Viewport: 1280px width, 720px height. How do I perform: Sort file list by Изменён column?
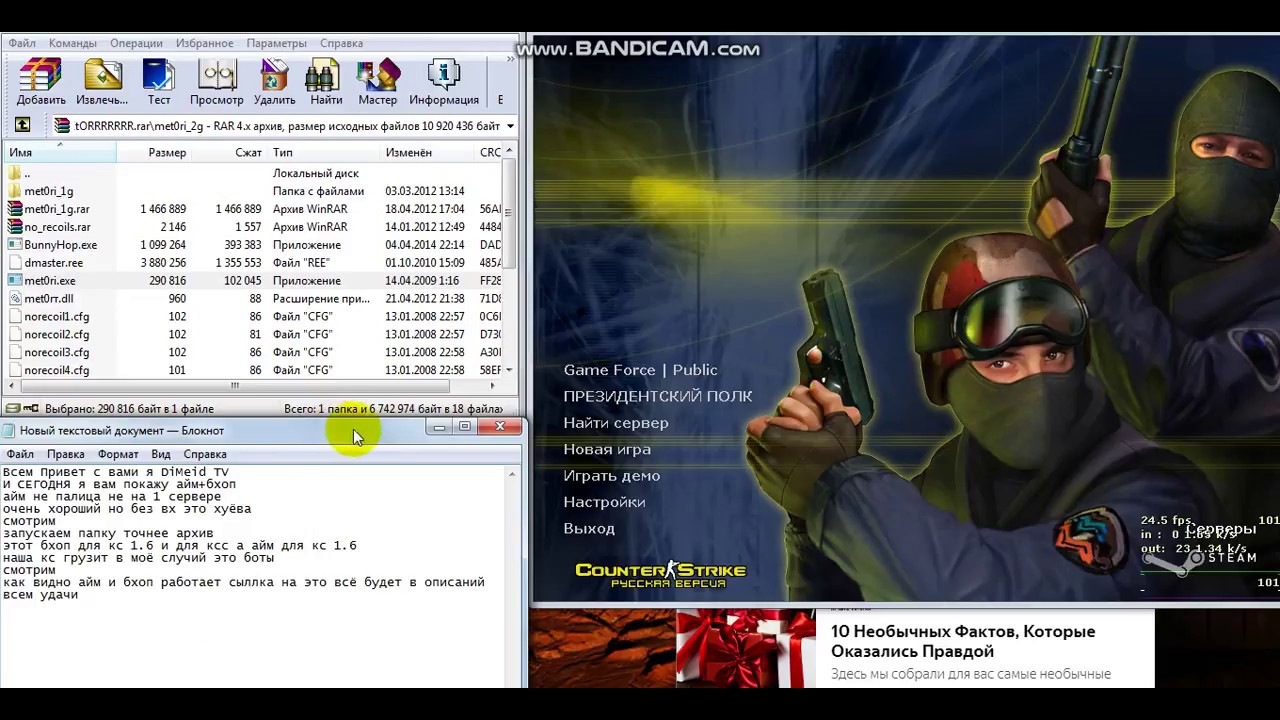click(x=428, y=152)
